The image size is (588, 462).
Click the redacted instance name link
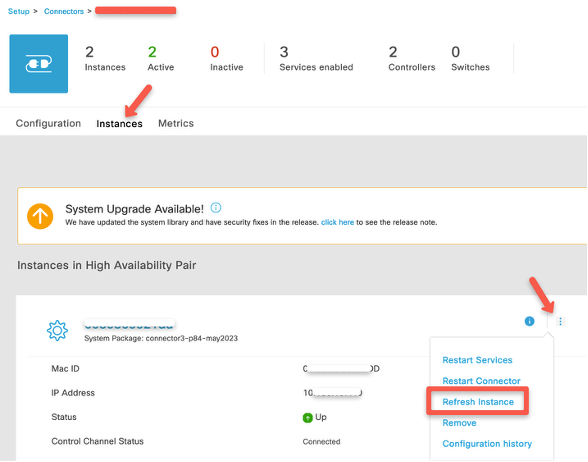click(x=129, y=324)
